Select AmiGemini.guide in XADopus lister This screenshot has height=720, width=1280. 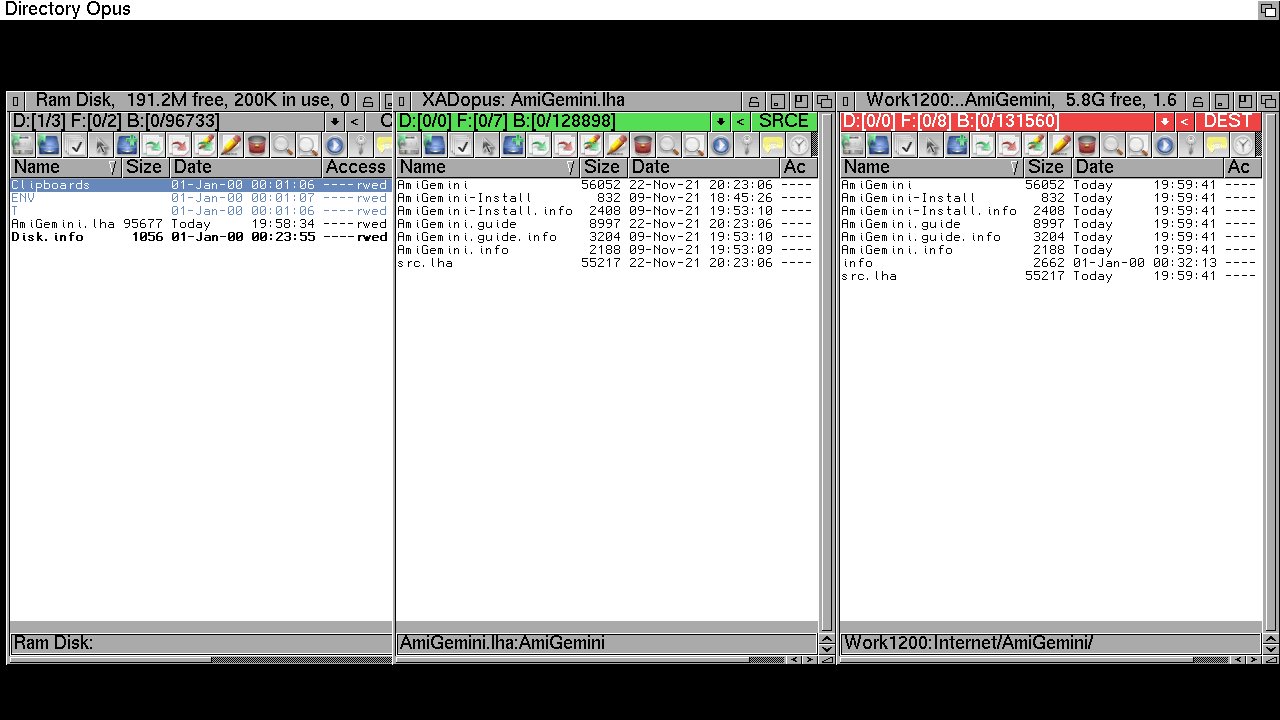606,224
